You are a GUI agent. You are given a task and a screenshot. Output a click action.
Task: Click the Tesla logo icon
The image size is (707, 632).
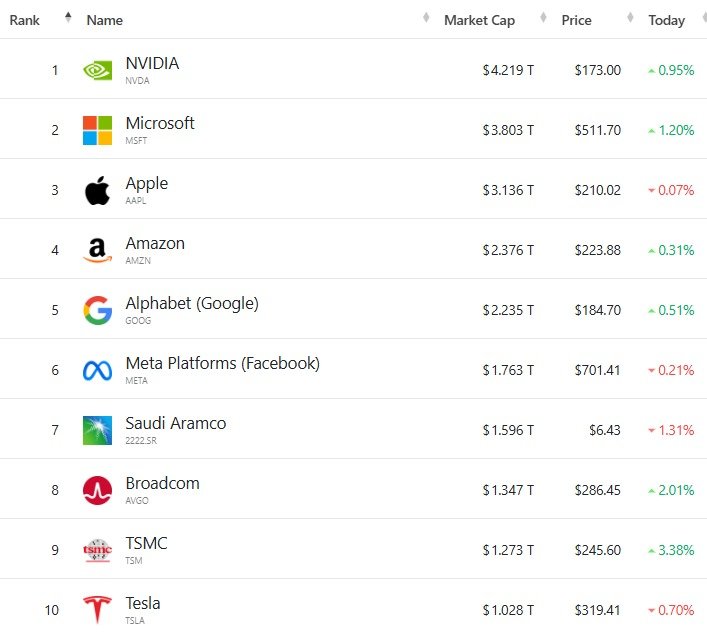[97, 609]
